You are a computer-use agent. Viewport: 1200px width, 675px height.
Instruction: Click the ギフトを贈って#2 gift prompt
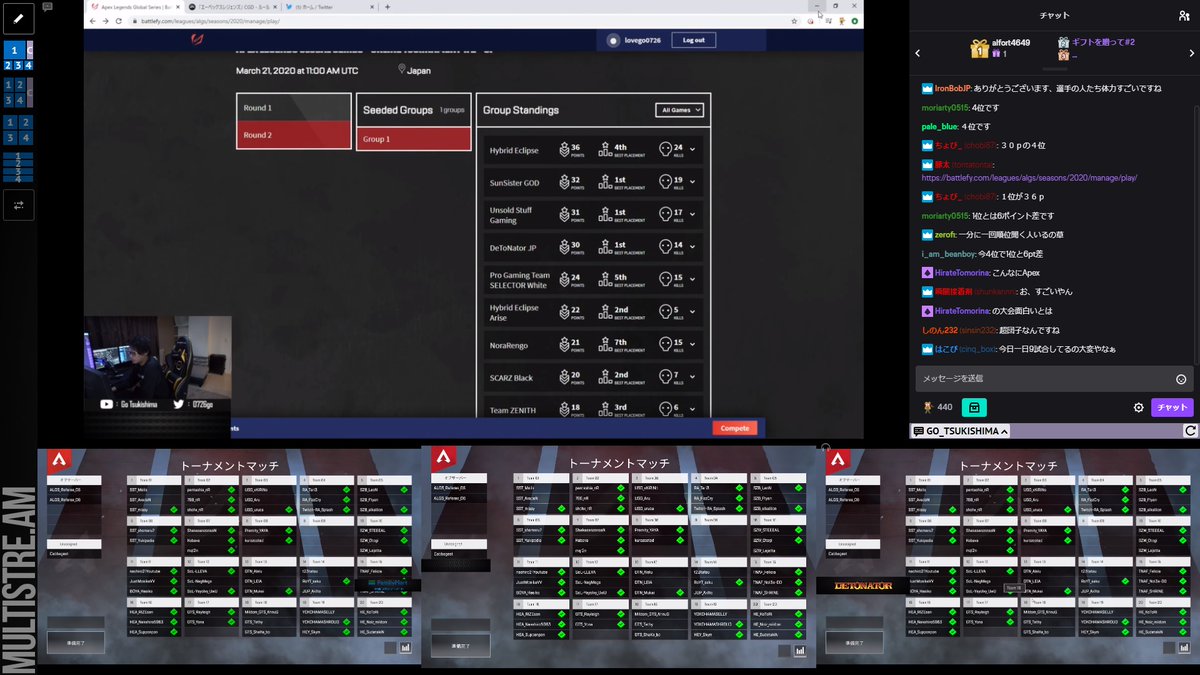click(x=1103, y=43)
